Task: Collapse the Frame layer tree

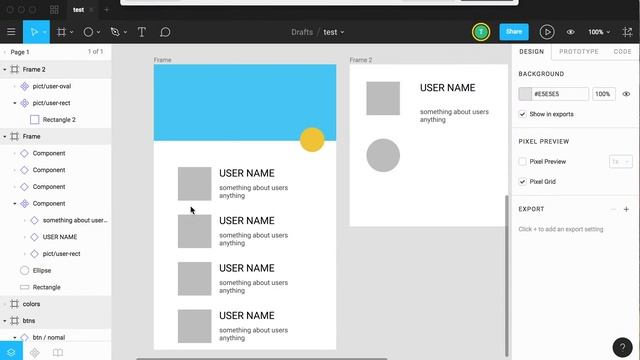Action: tap(5, 136)
